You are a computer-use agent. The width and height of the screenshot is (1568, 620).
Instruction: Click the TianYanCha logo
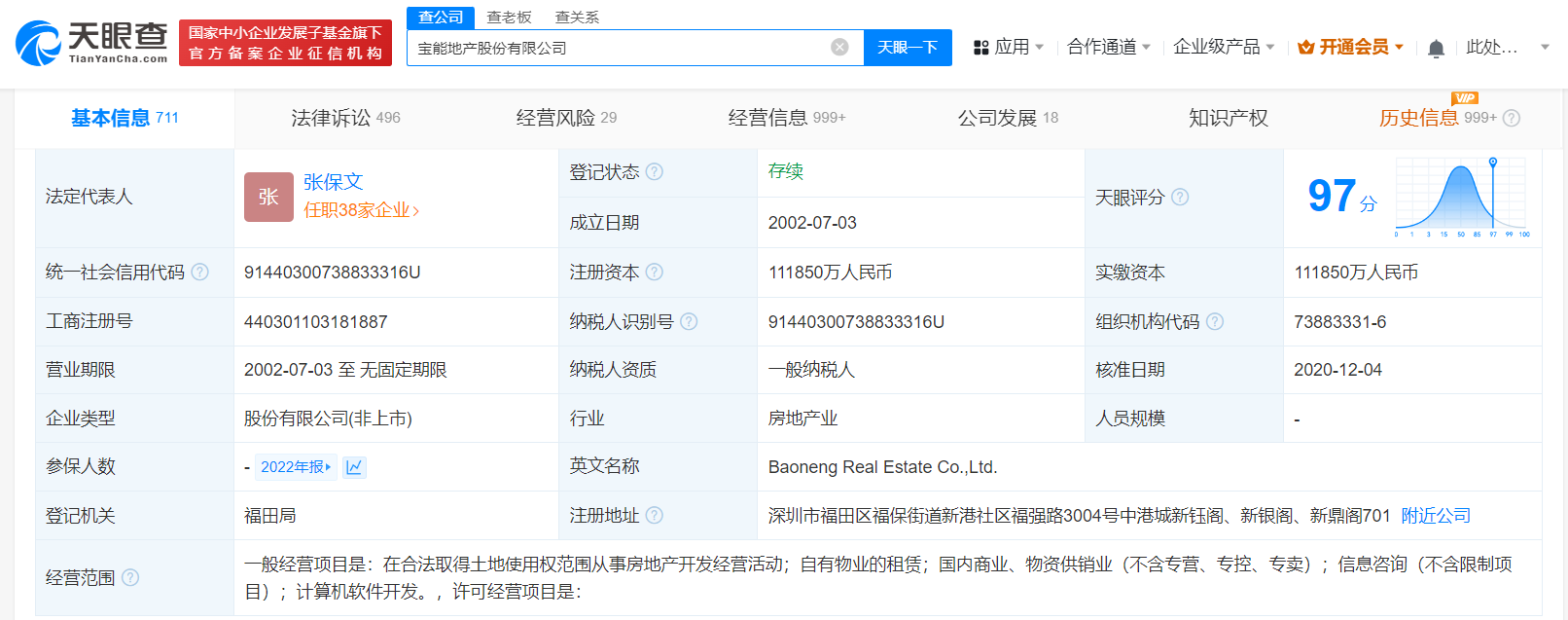92,43
